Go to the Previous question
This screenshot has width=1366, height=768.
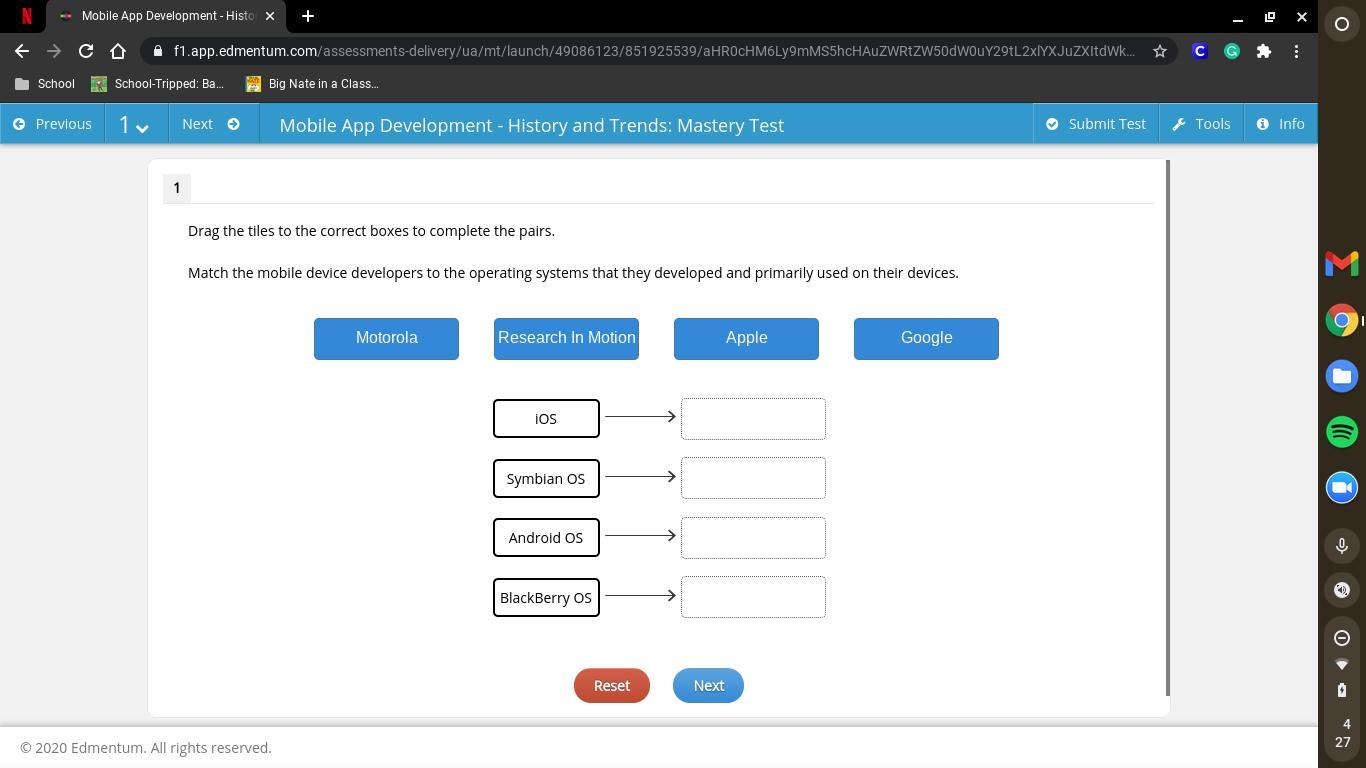52,124
